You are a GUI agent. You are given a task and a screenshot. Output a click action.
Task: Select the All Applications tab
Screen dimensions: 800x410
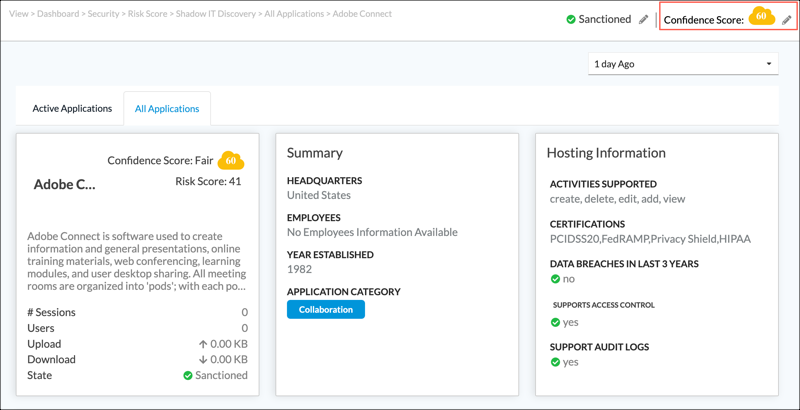tap(167, 109)
